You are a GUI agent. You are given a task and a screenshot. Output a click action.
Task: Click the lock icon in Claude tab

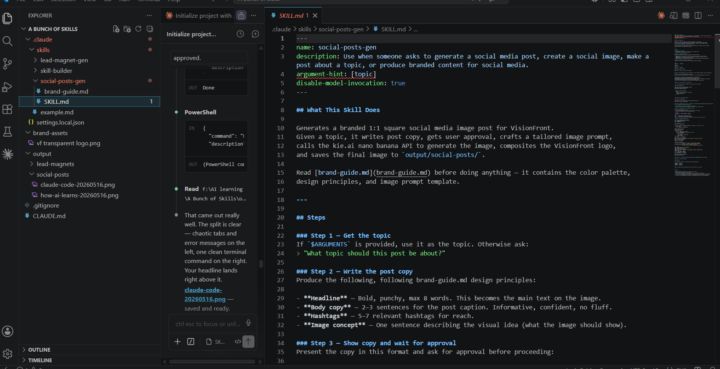[x=241, y=16]
